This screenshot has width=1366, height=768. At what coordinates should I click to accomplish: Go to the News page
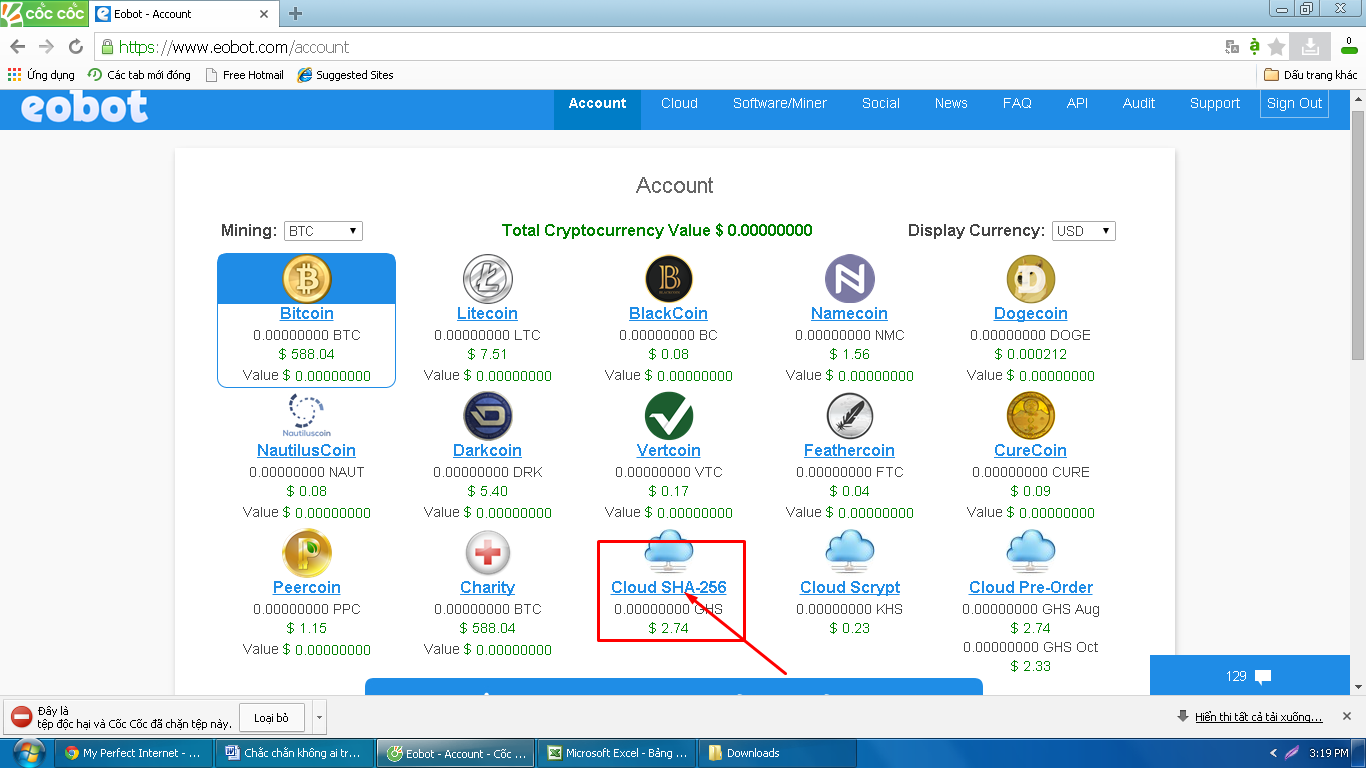click(x=951, y=103)
